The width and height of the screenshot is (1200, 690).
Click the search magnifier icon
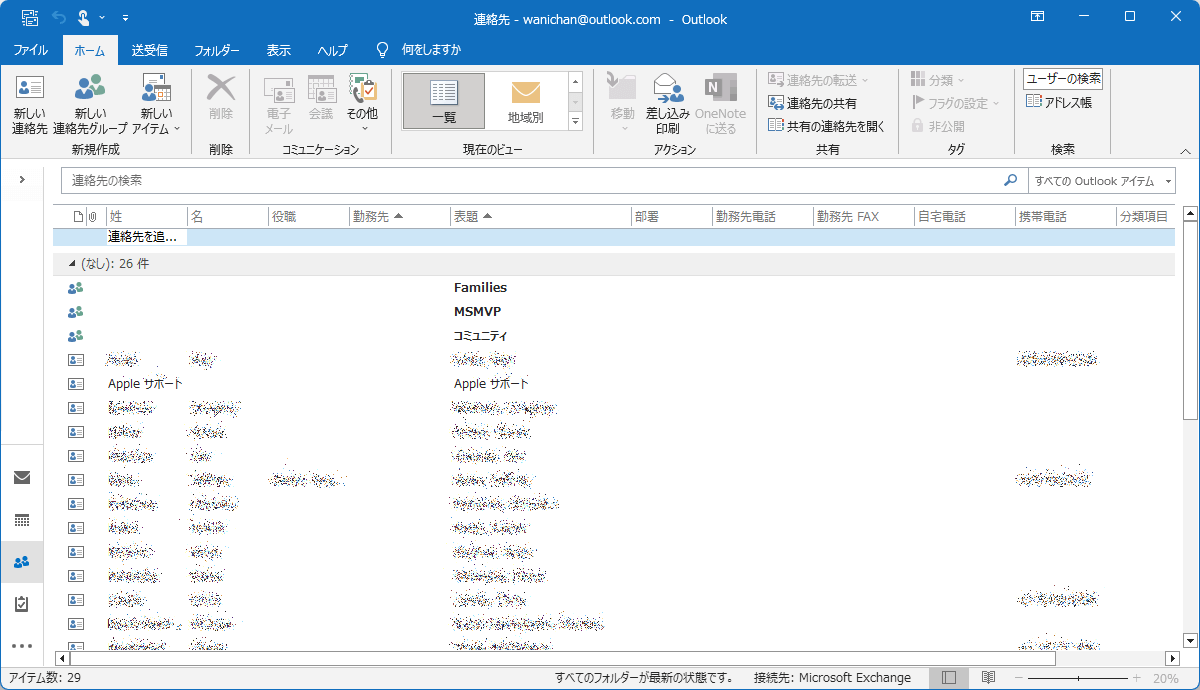(x=1010, y=181)
